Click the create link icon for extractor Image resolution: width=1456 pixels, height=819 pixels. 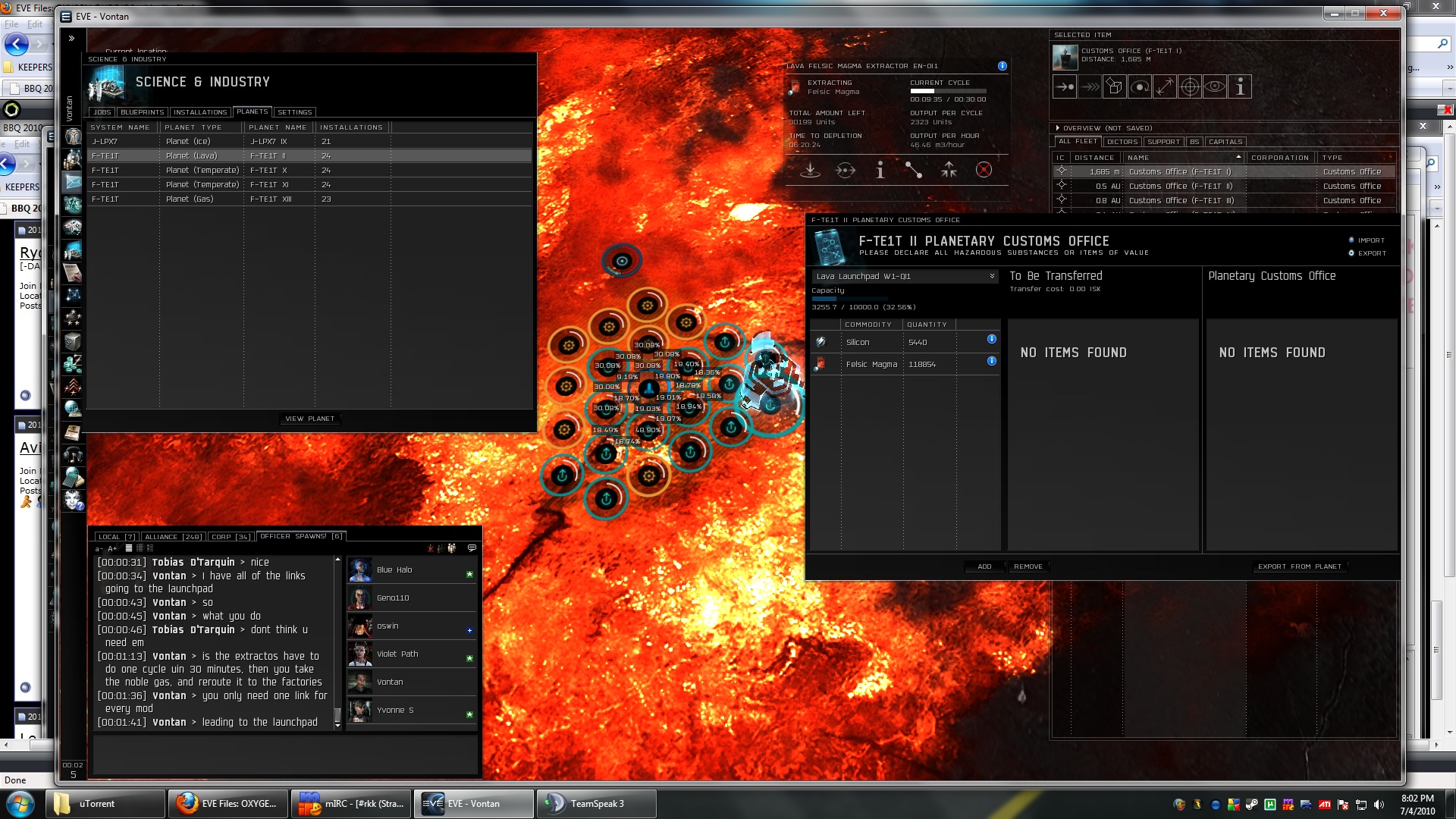click(914, 170)
